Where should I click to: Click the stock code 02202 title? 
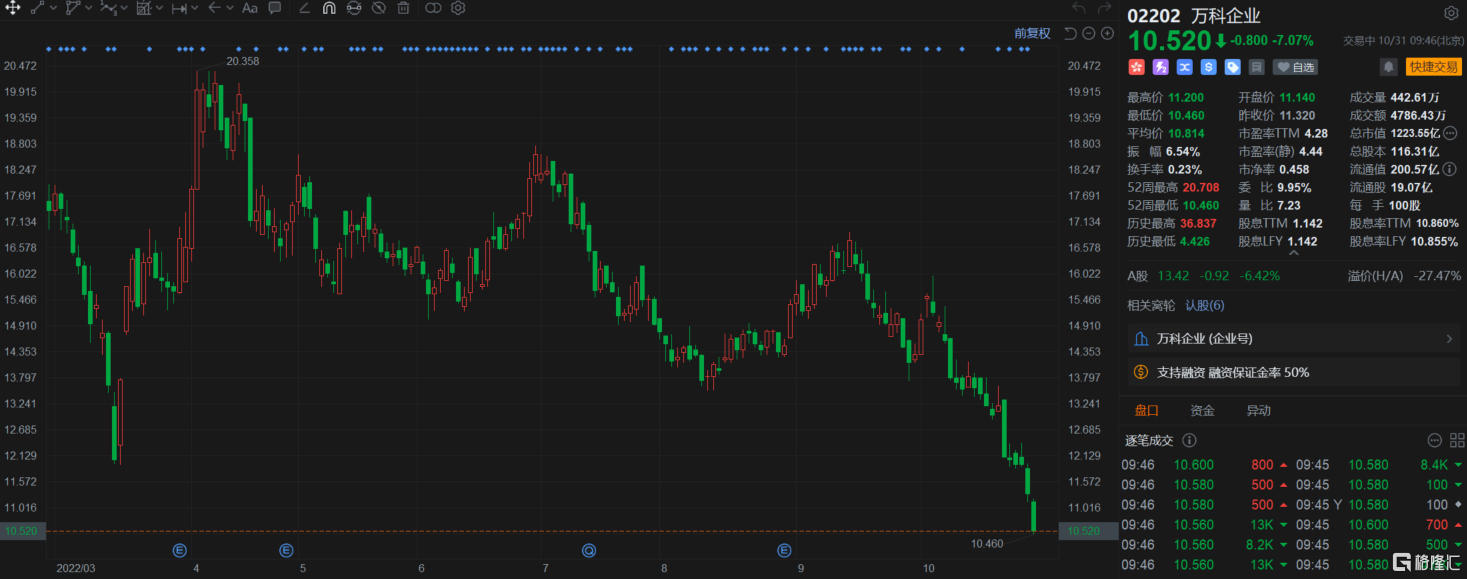coord(1153,15)
